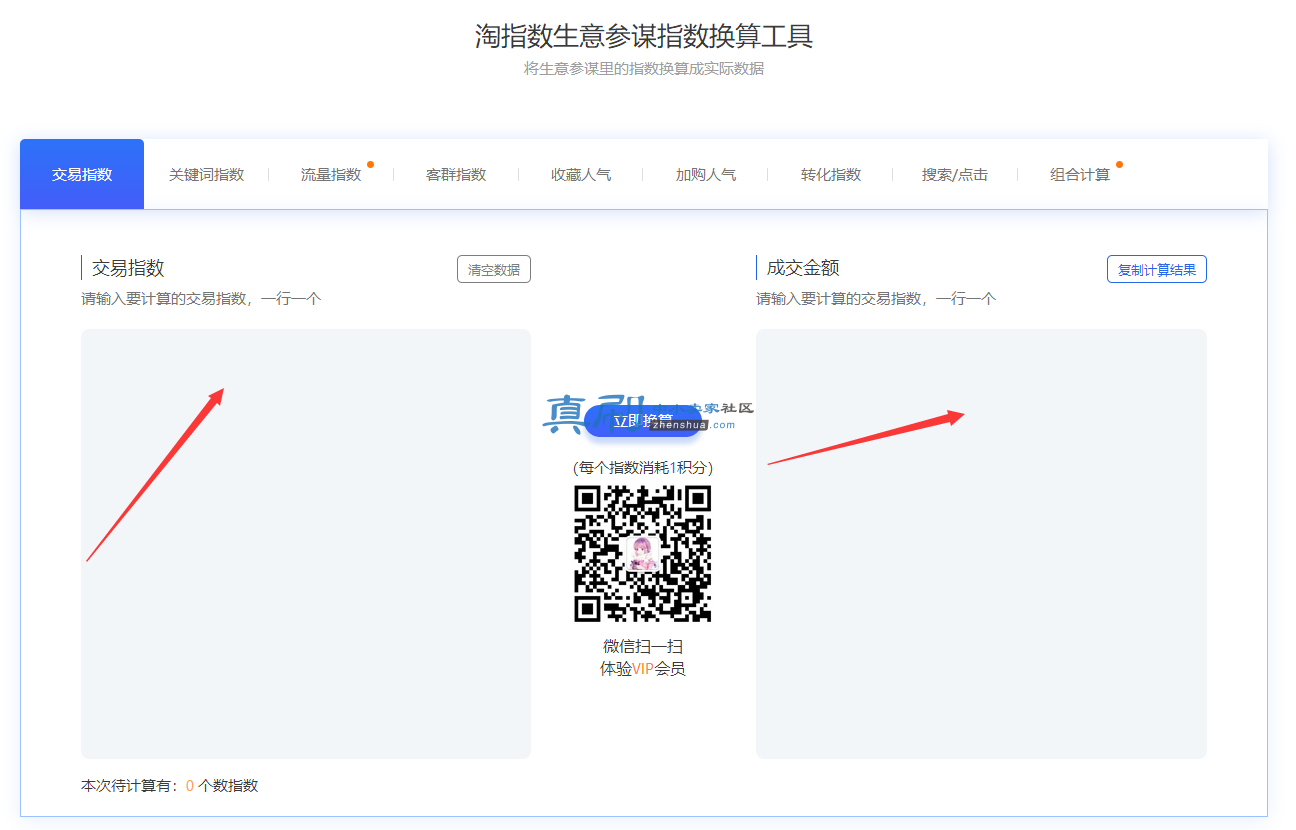
Task: Select the 转化指数 tab
Action: pos(830,174)
